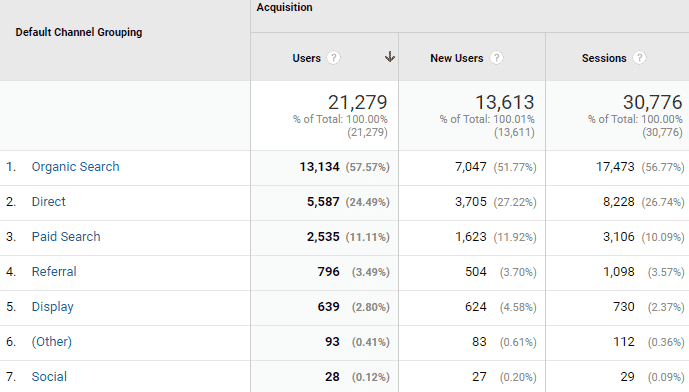Select the 13,134 Organic Search users cell
This screenshot has width=689, height=392.
tap(319, 167)
